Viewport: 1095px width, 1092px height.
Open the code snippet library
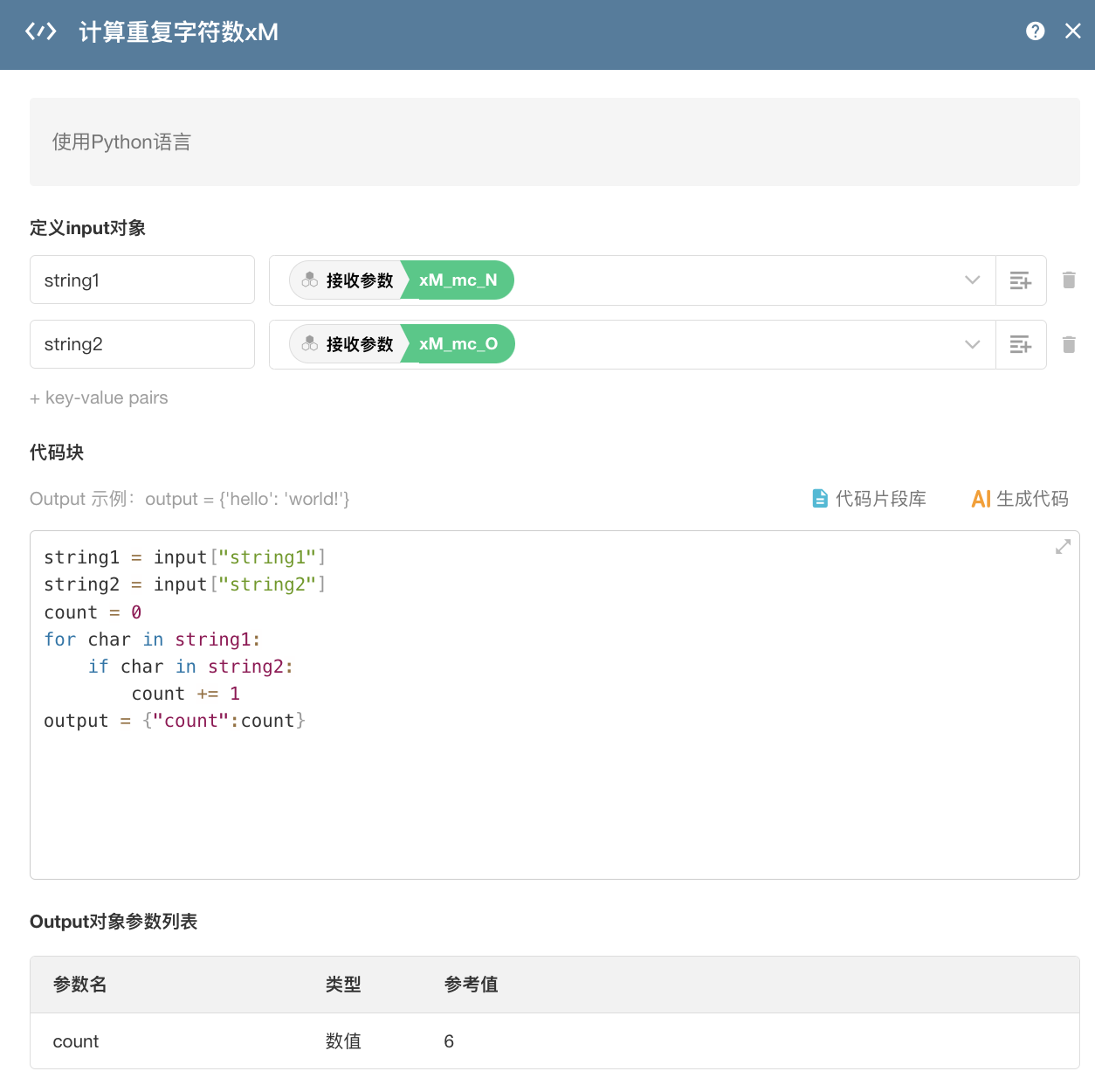pyautogui.click(x=869, y=499)
